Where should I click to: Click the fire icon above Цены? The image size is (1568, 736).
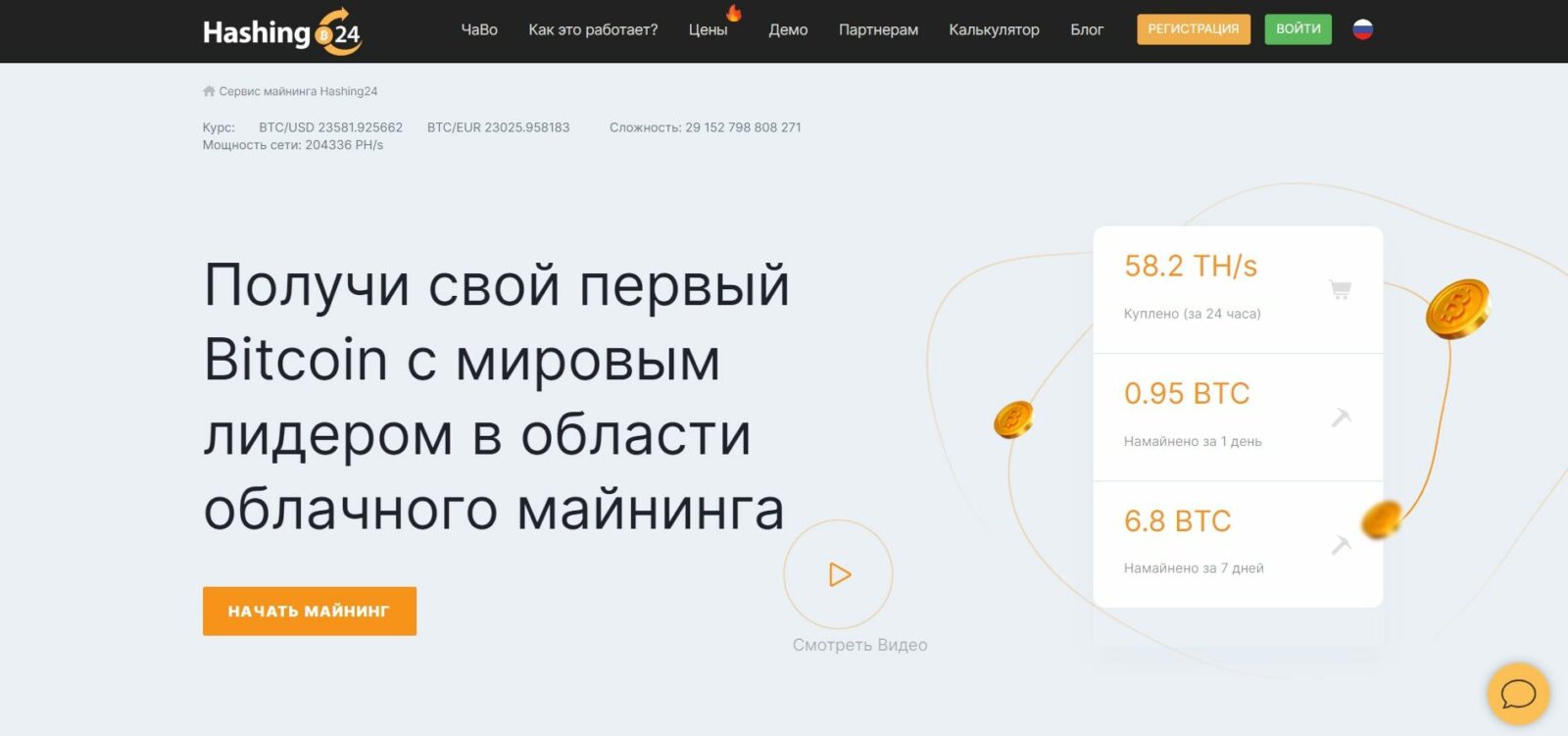click(x=734, y=13)
